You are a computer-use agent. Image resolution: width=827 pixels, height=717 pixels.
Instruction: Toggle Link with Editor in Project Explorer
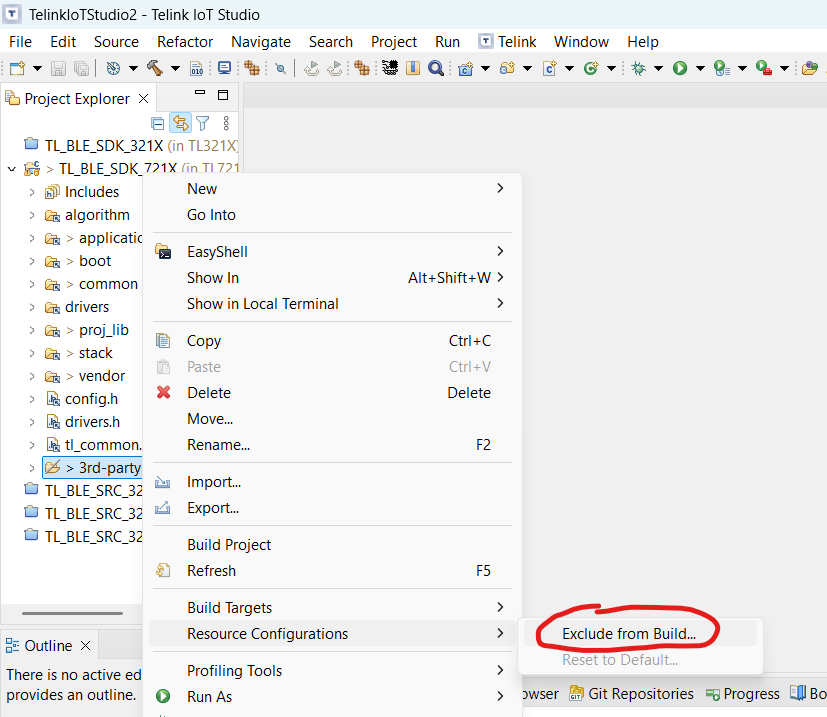click(x=180, y=123)
